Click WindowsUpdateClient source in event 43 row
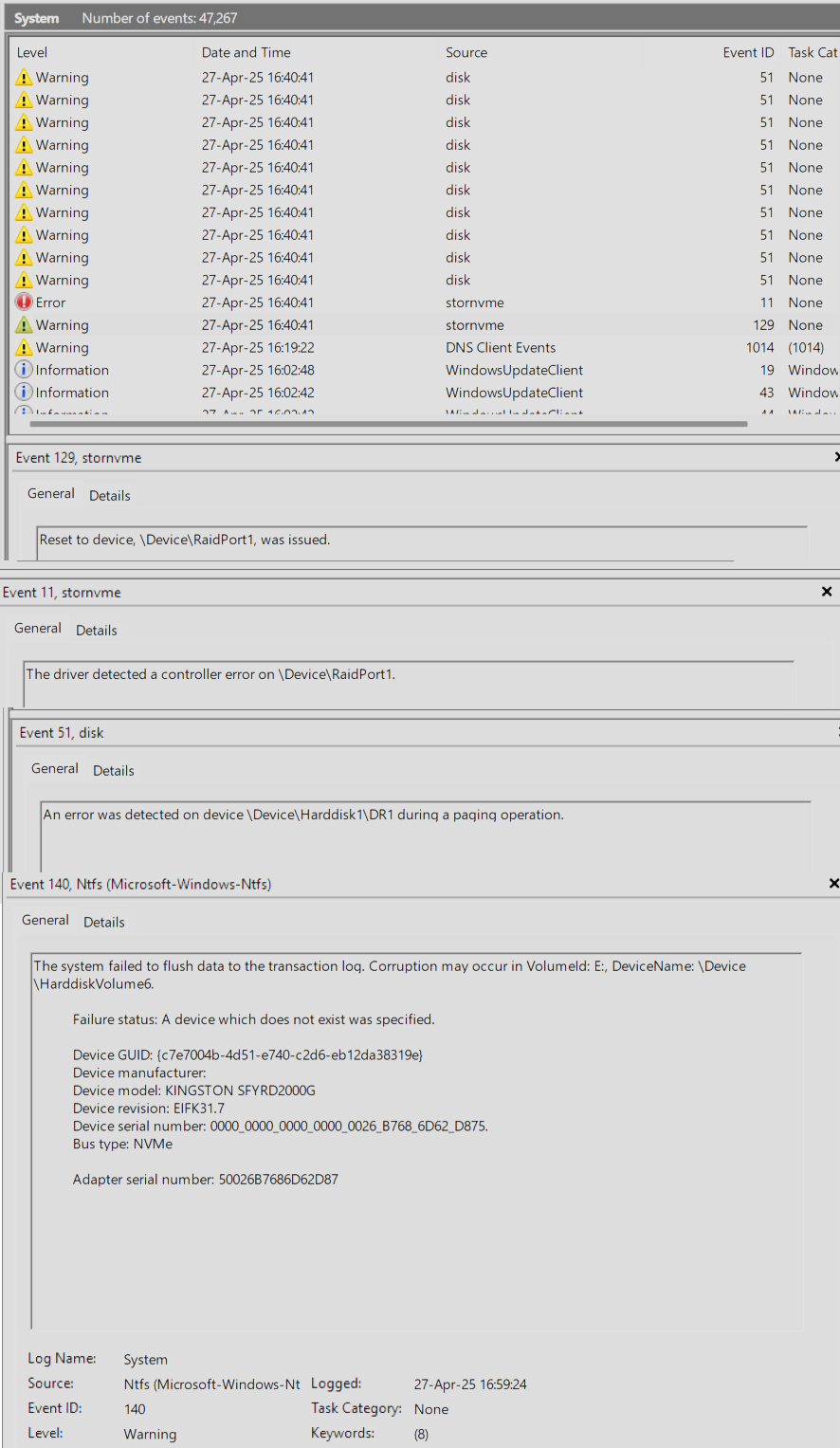Viewport: 840px width, 1448px height. pos(515,393)
